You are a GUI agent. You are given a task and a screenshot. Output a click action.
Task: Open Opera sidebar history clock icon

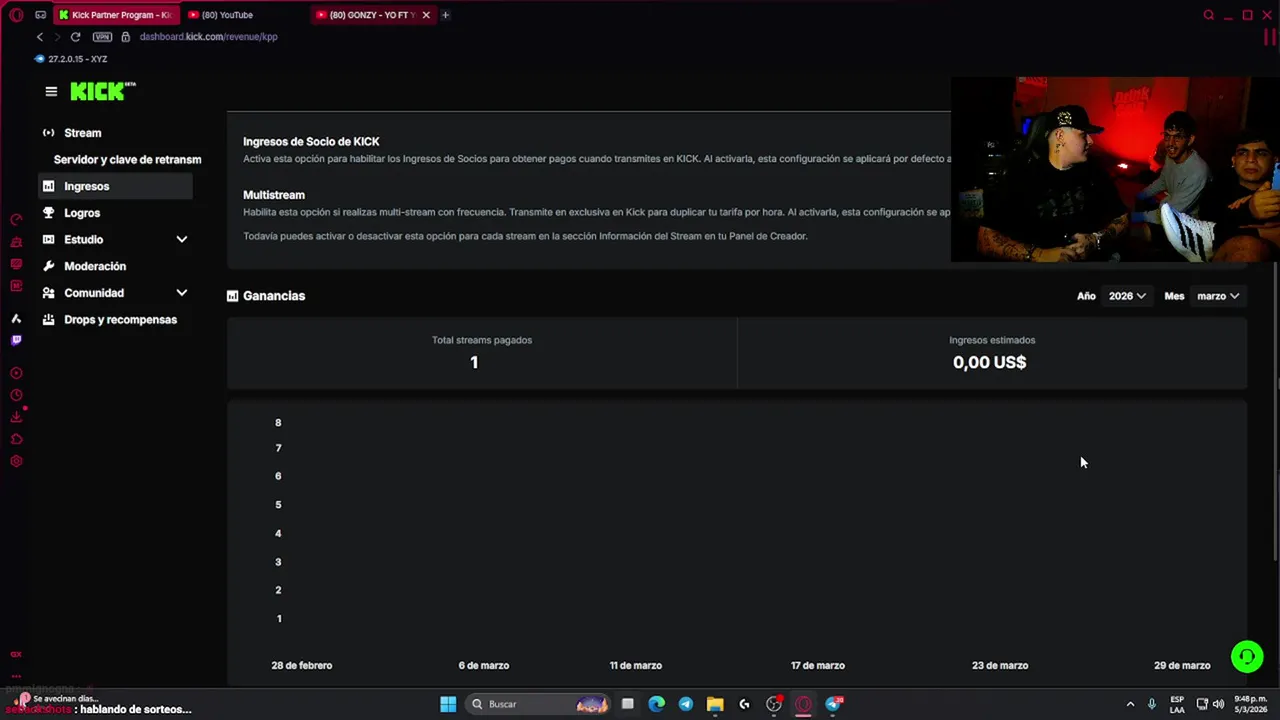pos(16,395)
